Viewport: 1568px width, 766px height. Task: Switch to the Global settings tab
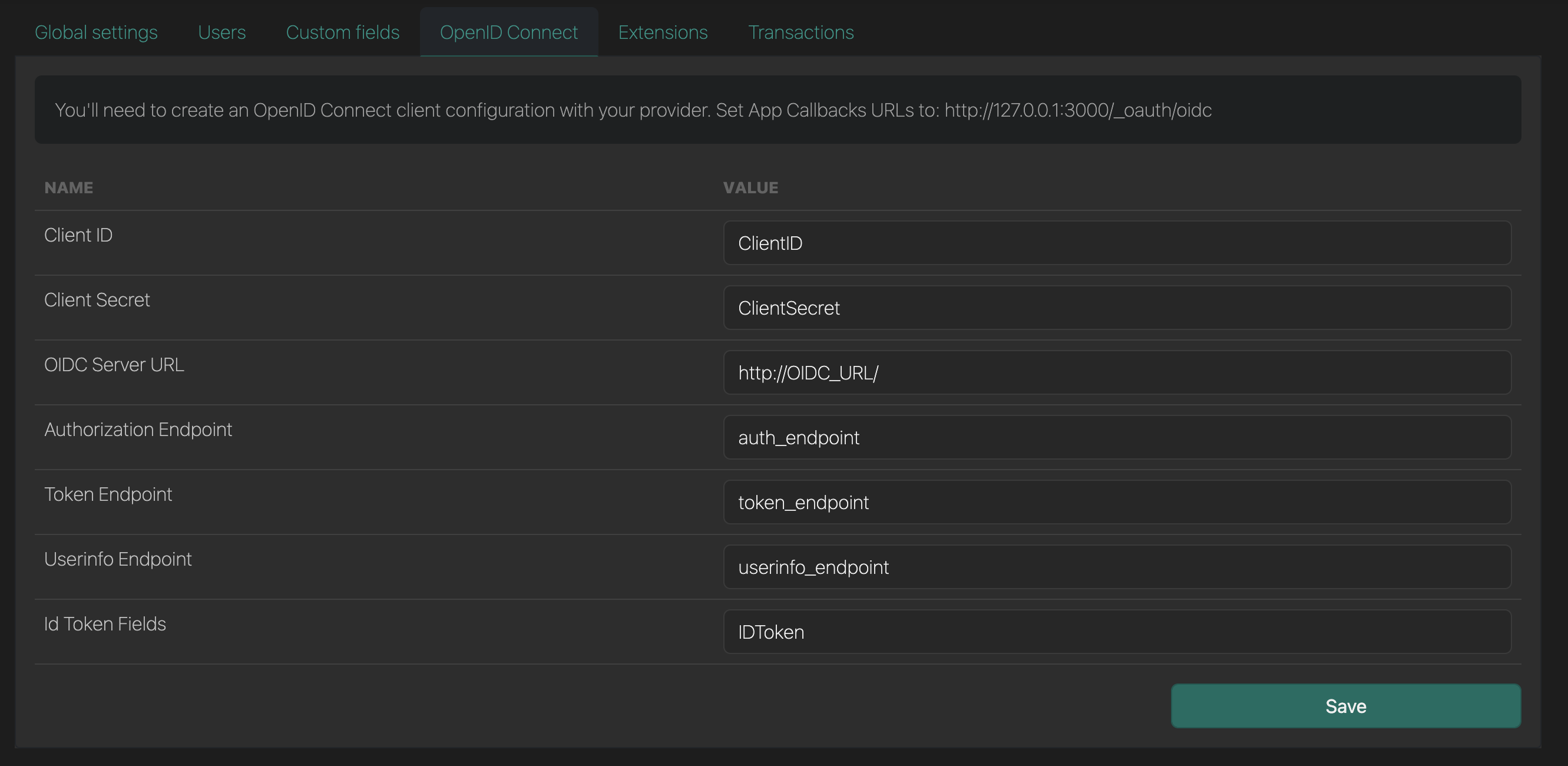pyautogui.click(x=96, y=32)
